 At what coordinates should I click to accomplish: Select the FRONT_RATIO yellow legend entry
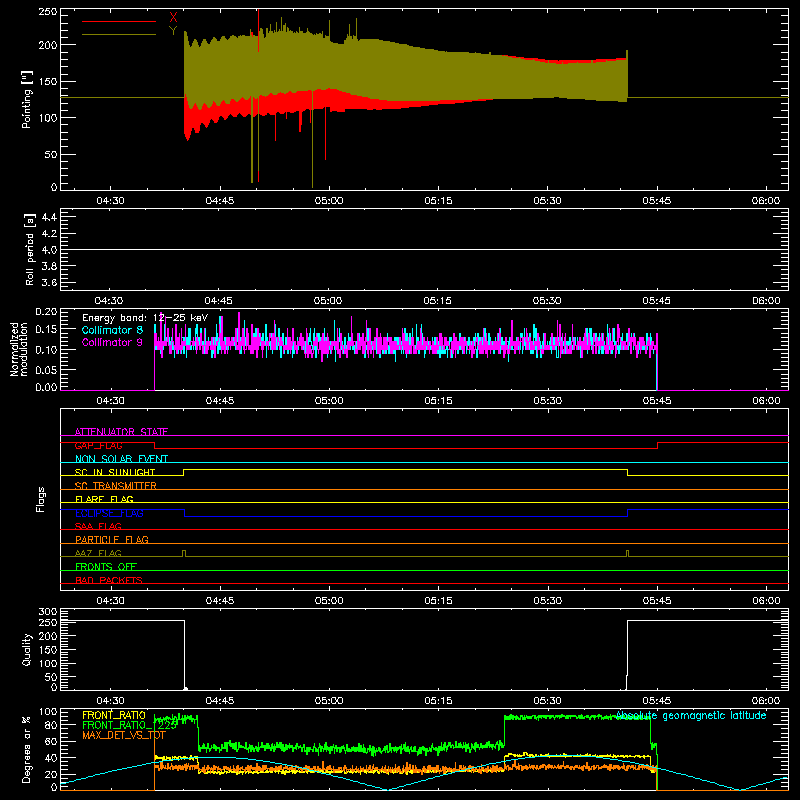click(x=114, y=715)
